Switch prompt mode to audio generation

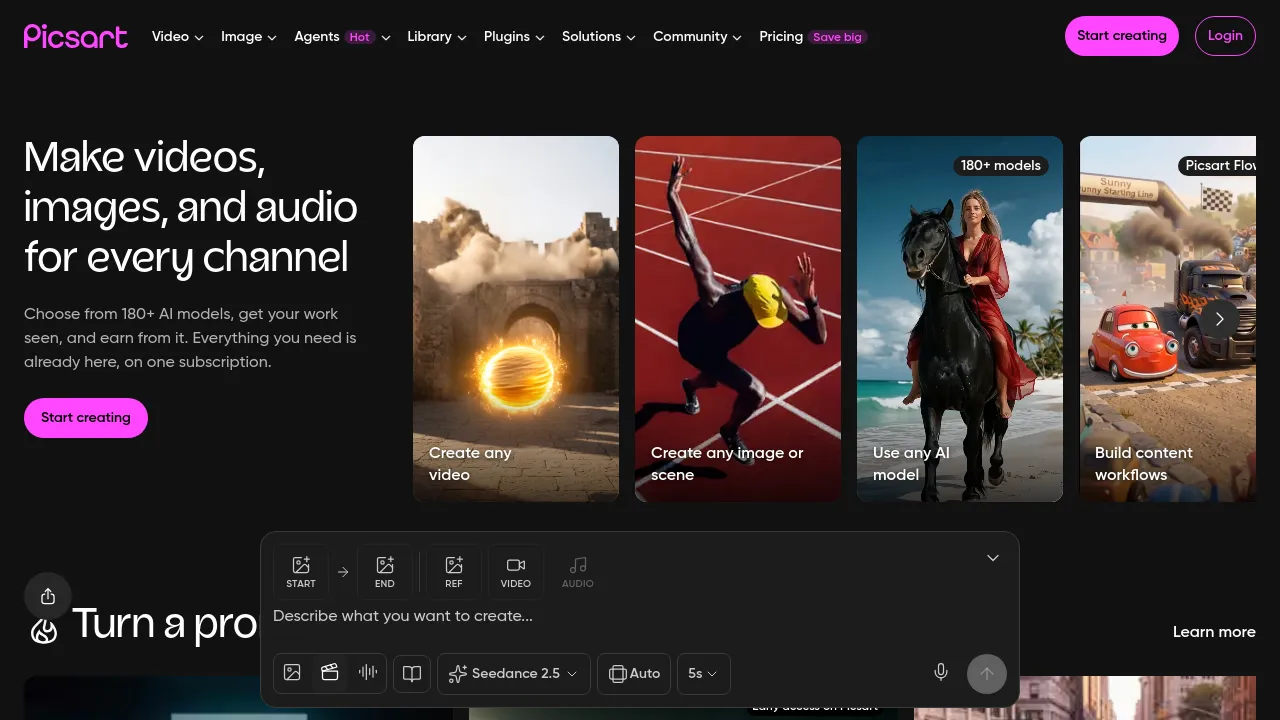368,673
